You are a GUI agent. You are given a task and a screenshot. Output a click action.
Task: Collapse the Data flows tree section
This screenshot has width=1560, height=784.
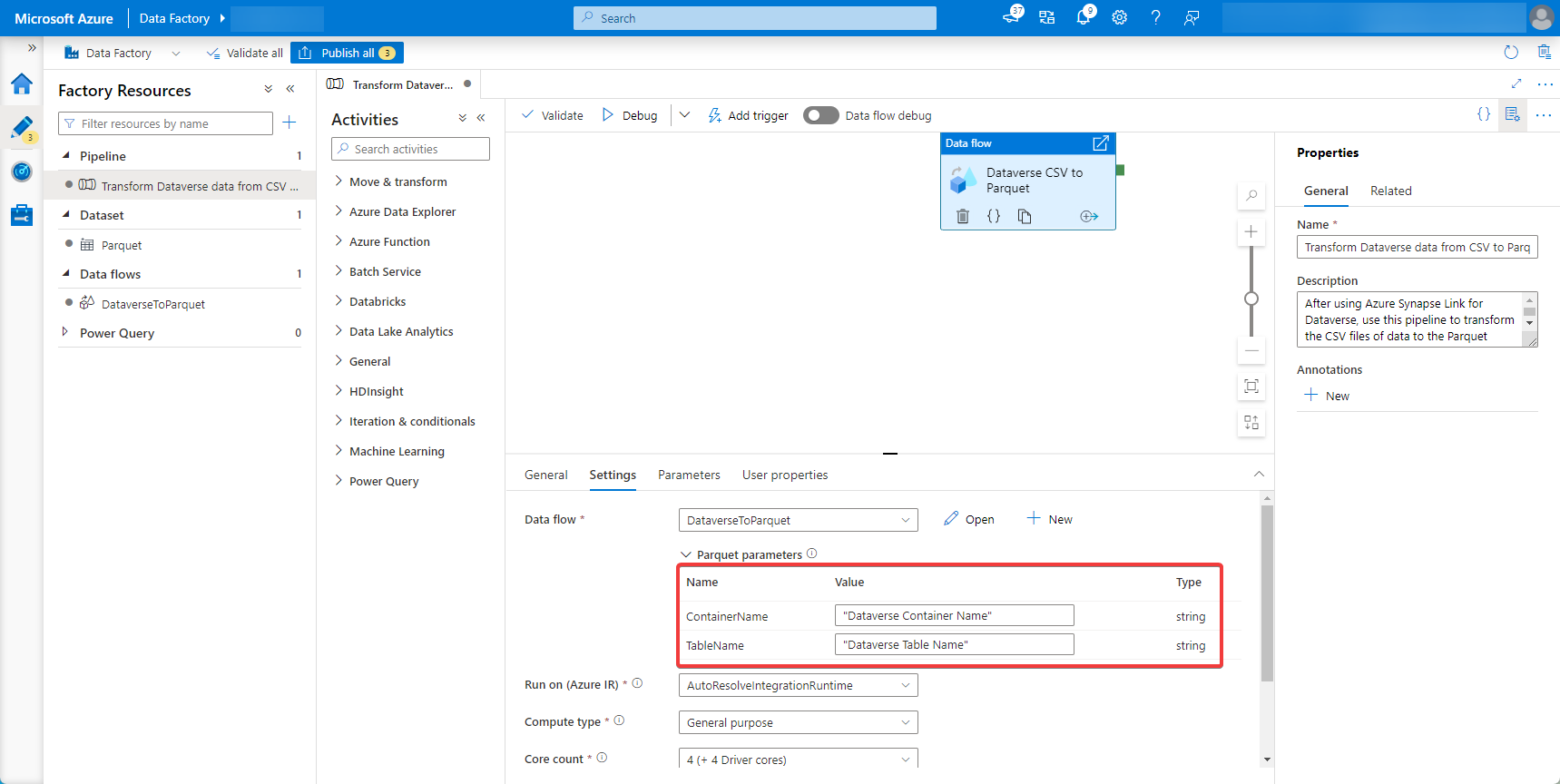point(65,274)
